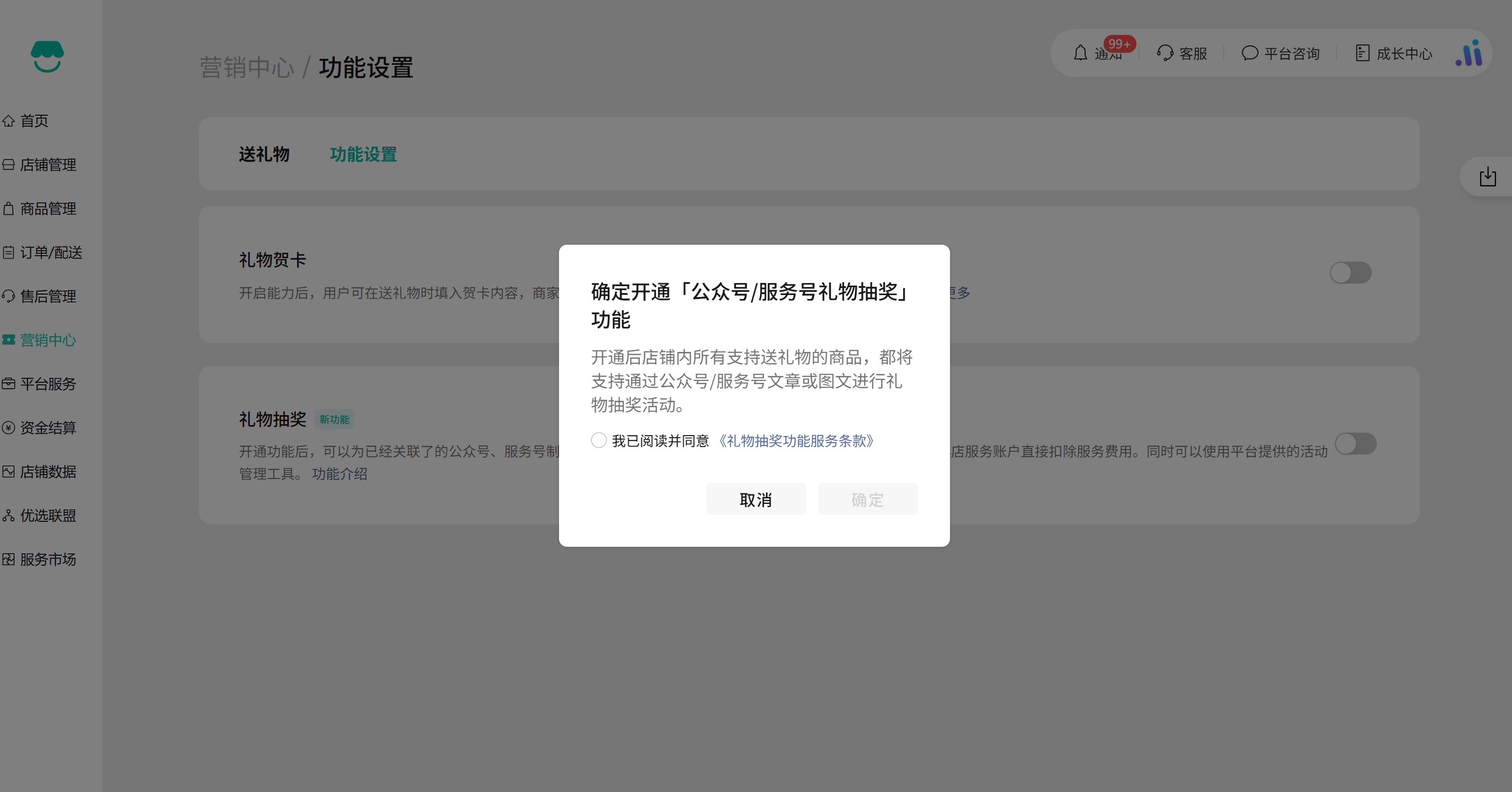
Task: Open 平台咨询 chat bubble icon
Action: [1250, 53]
